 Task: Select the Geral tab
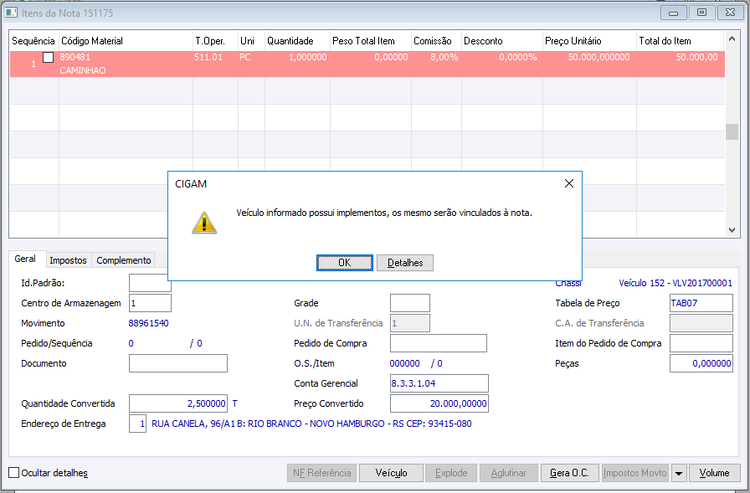(x=25, y=259)
